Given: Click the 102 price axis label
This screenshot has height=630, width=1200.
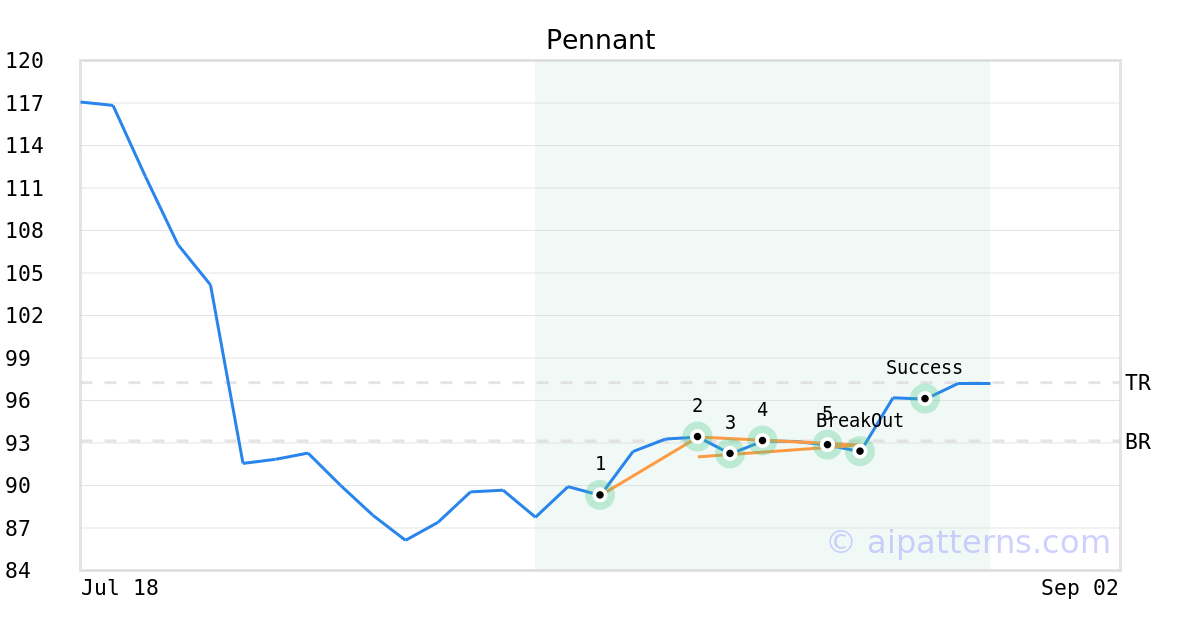Looking at the screenshot, I should pyautogui.click(x=24, y=315).
